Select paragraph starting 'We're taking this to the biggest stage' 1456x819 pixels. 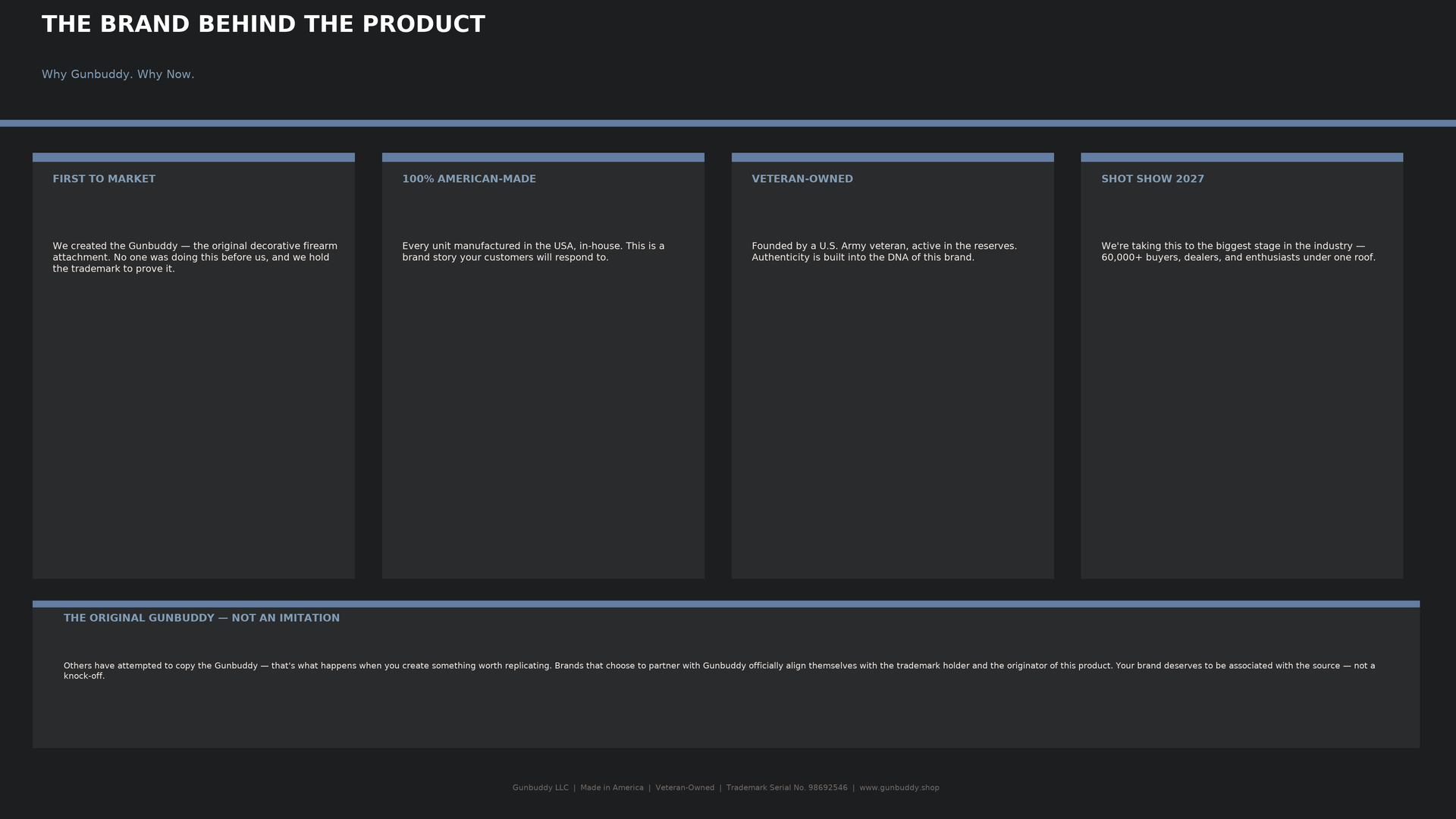point(1238,252)
